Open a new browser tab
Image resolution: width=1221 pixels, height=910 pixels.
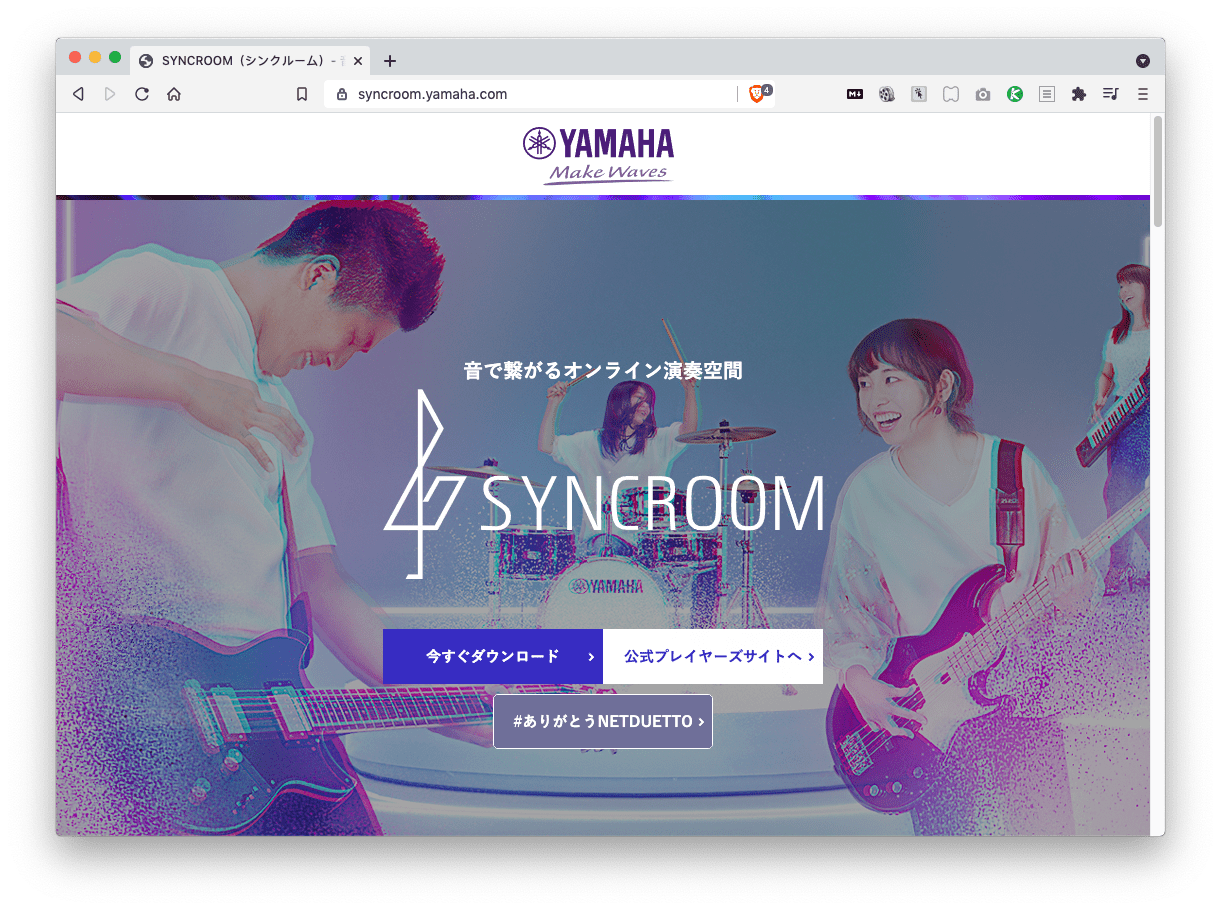click(390, 60)
